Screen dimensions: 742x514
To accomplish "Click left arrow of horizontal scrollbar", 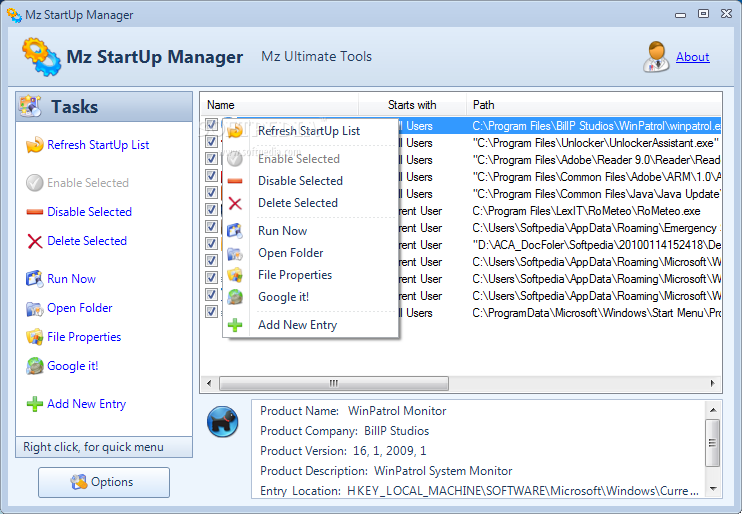I will pos(209,383).
